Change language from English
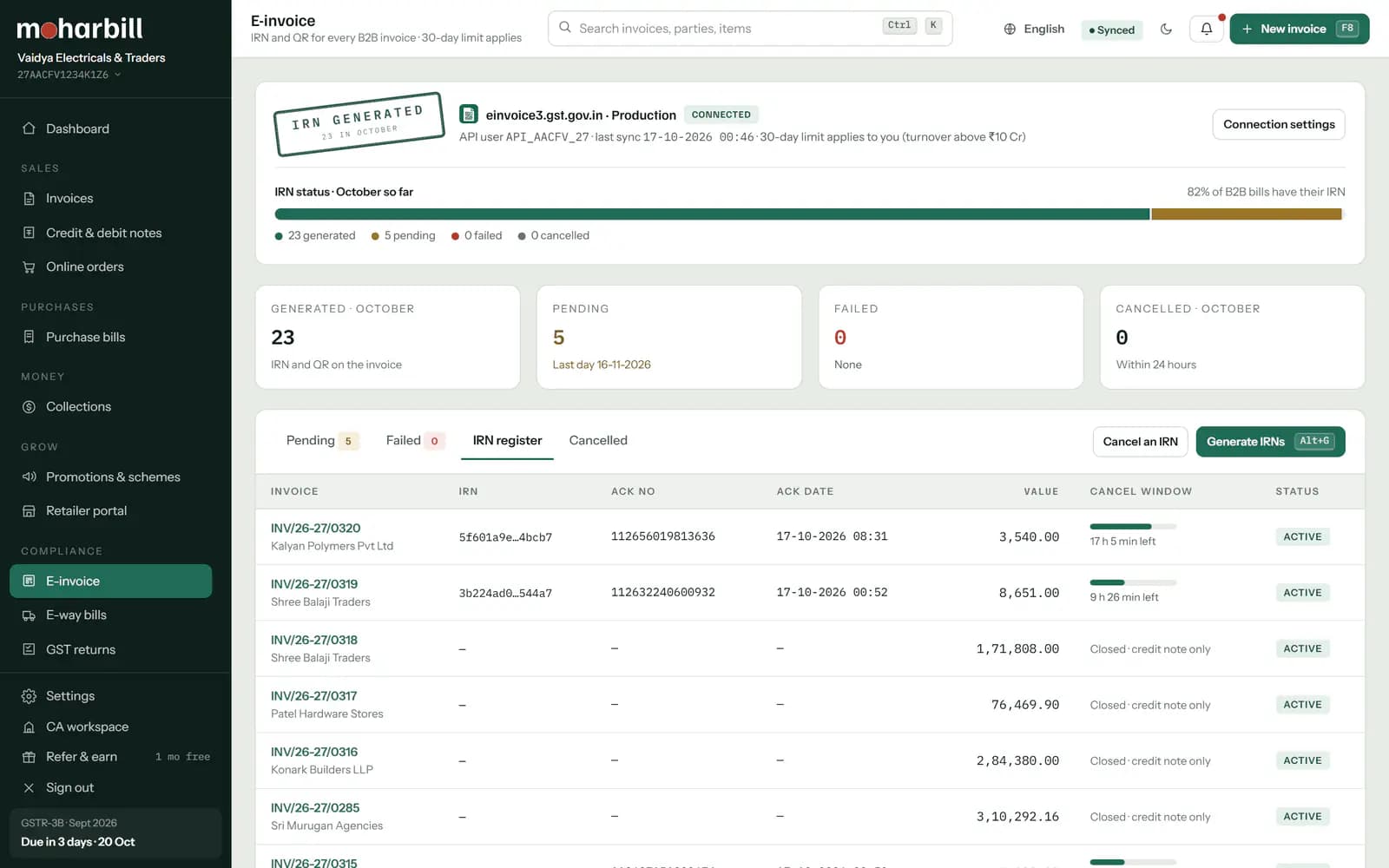Image resolution: width=1389 pixels, height=868 pixels. tap(1034, 29)
